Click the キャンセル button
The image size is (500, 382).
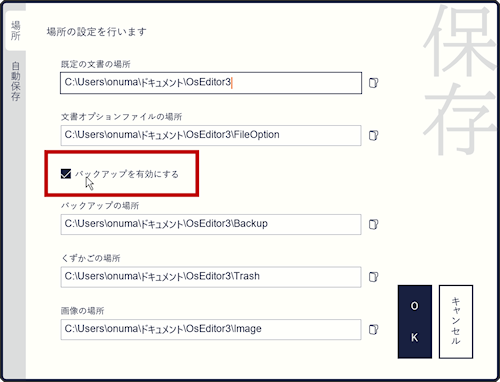tap(456, 322)
